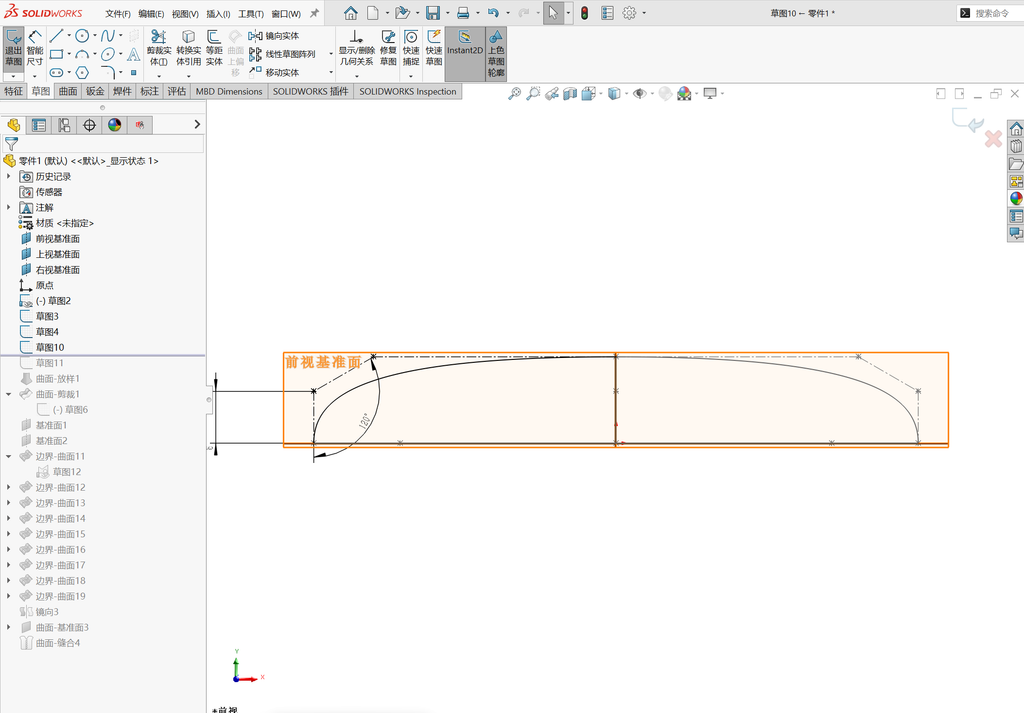This screenshot has height=713, width=1024.
Task: Open the Save button dropdown arrow
Action: point(447,13)
